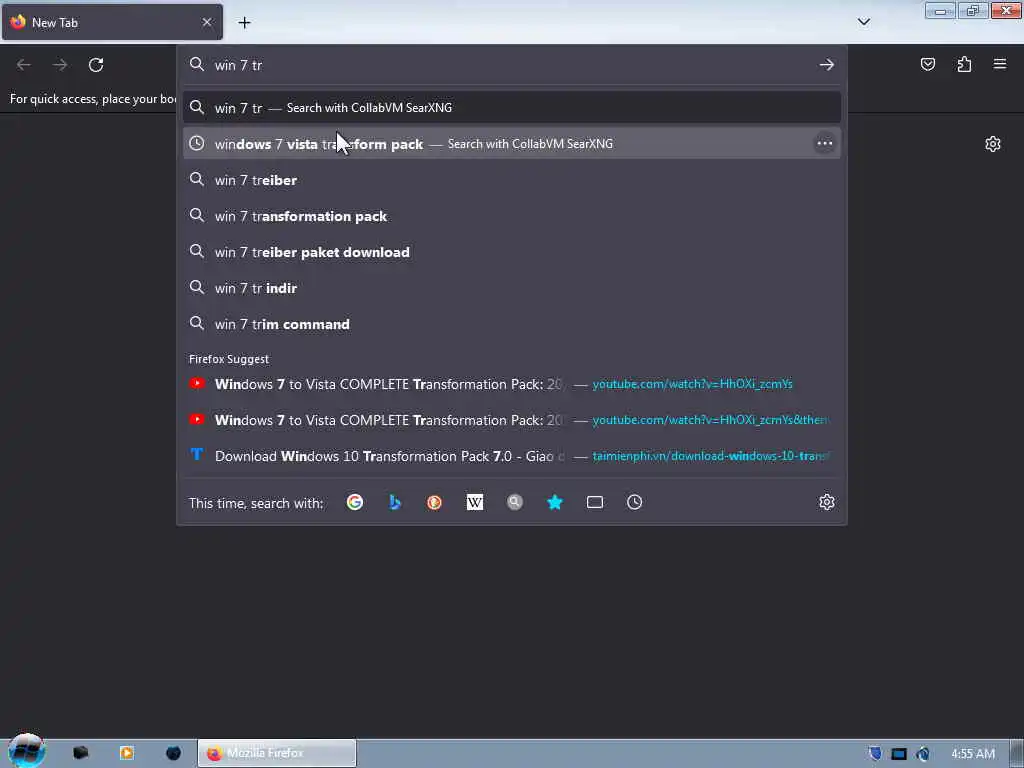Search this time with Bing icon
The image size is (1024, 768).
tap(394, 502)
